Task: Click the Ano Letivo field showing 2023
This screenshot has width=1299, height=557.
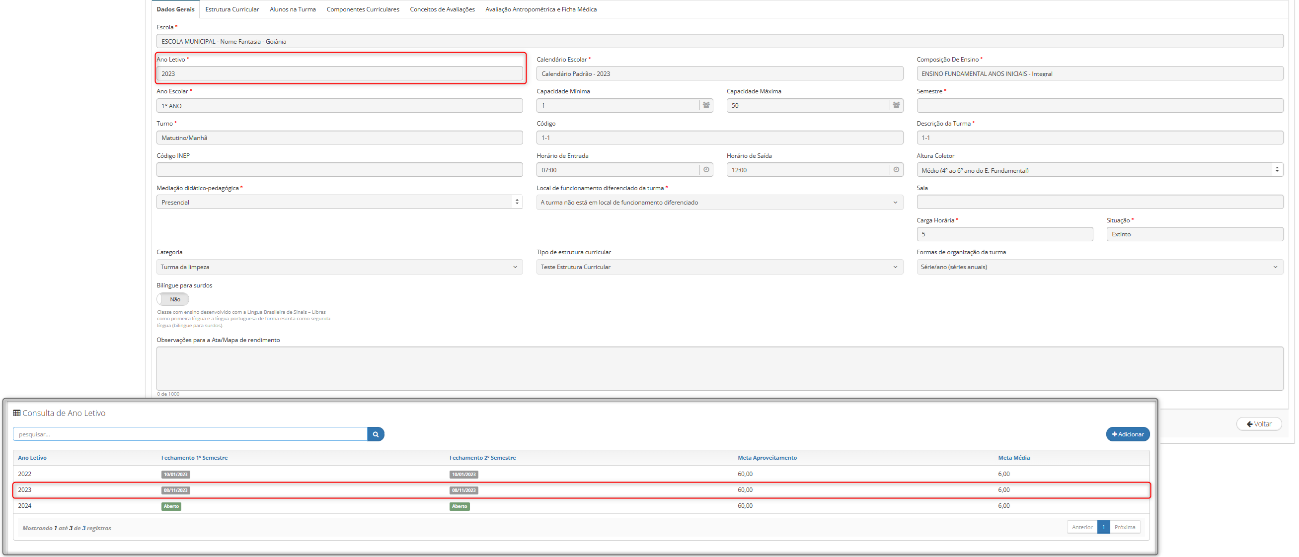Action: tap(340, 73)
